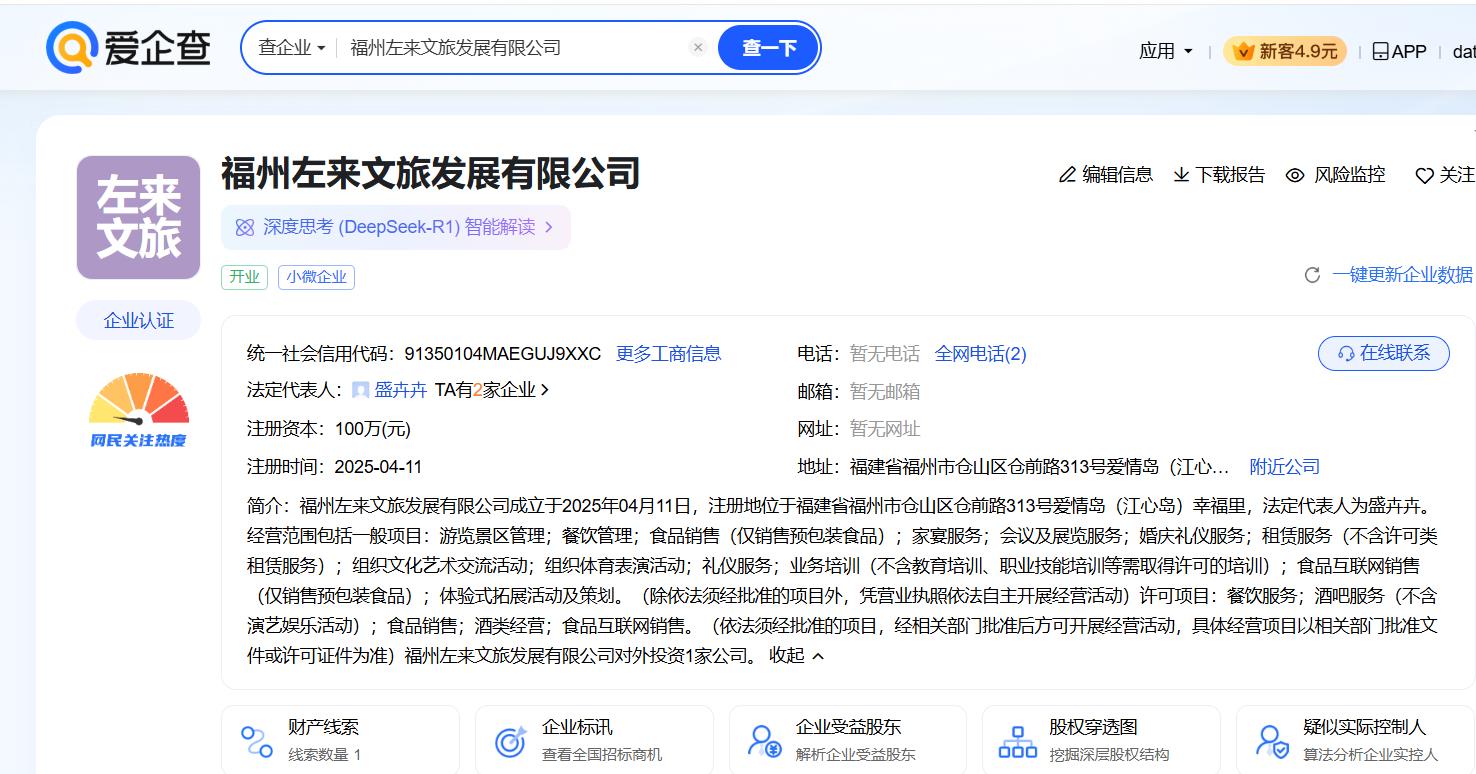Click the company title 福州左来文旅发展有限公司
Image resolution: width=1476 pixels, height=774 pixels.
pyautogui.click(x=431, y=173)
